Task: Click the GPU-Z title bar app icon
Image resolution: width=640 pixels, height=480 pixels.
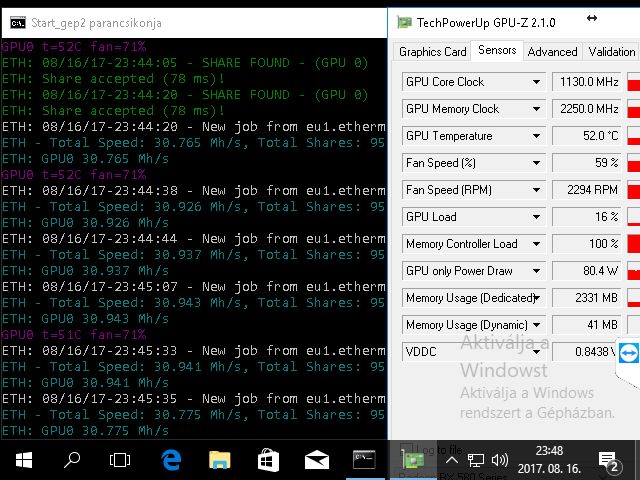Action: click(x=404, y=22)
